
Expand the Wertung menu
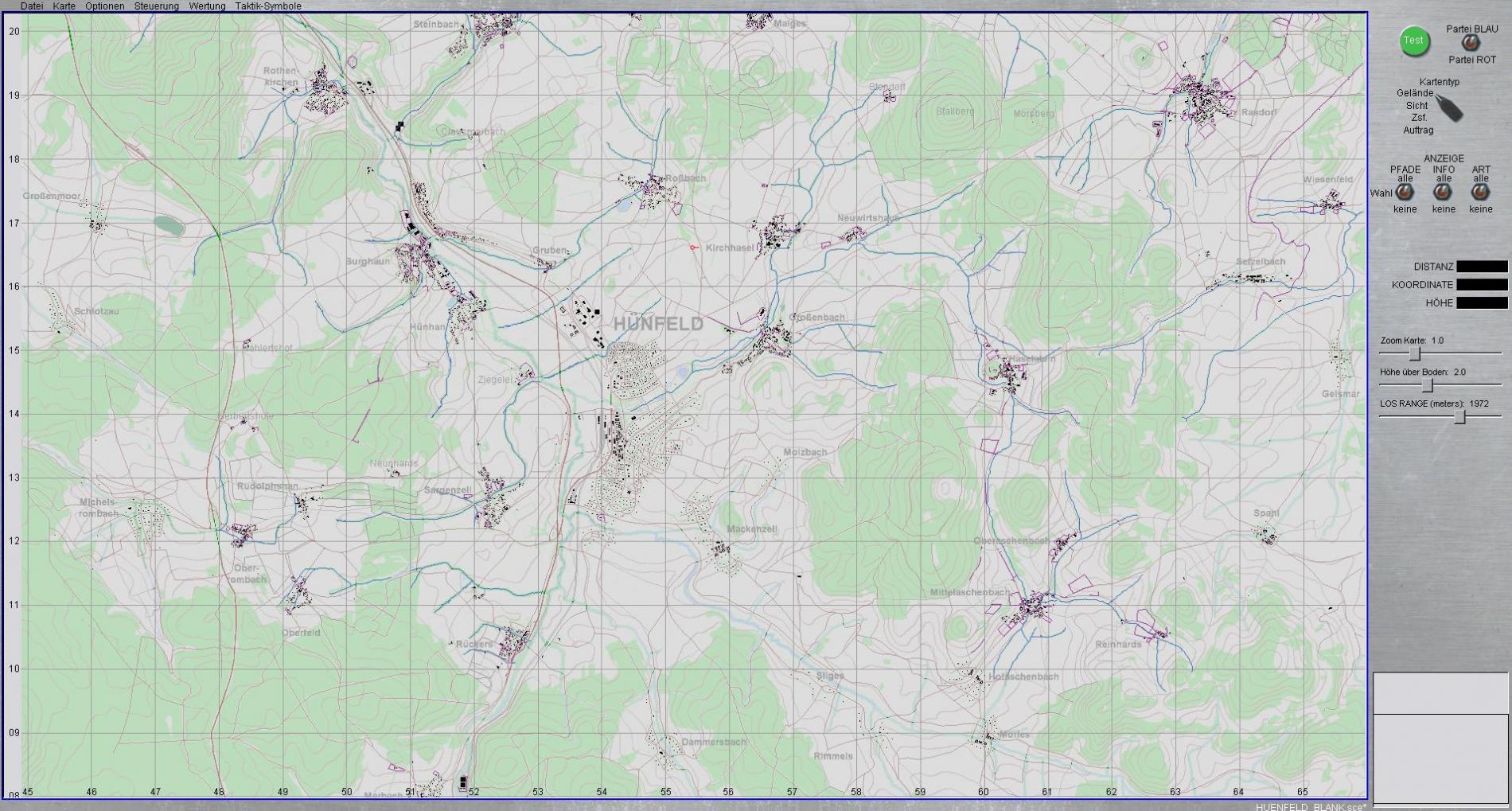click(207, 6)
